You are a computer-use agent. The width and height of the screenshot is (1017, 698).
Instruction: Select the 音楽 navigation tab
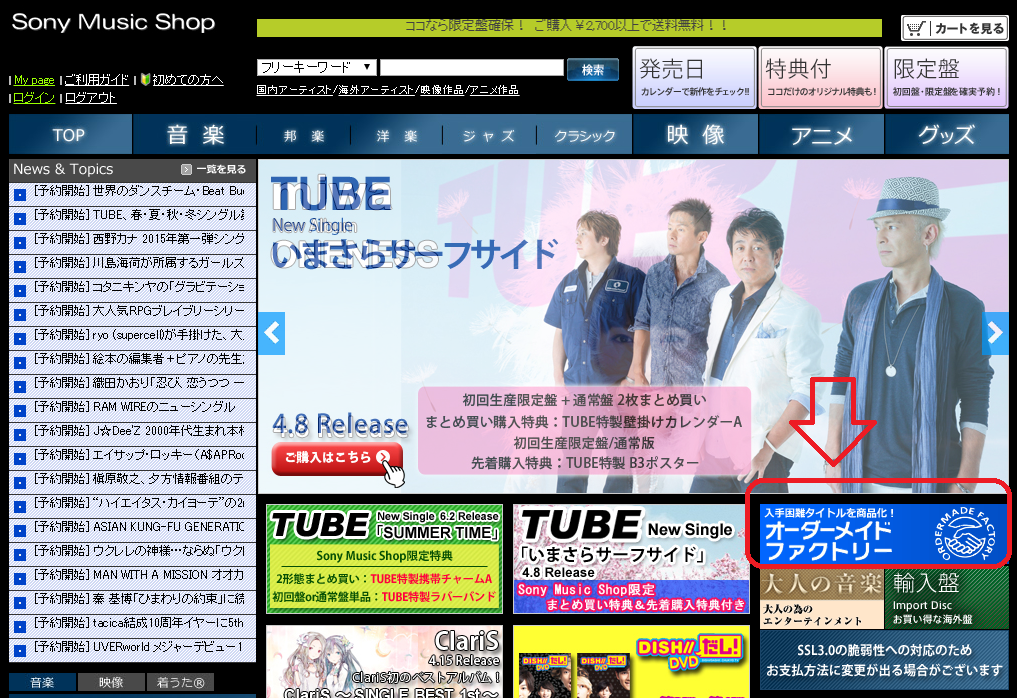coord(195,135)
